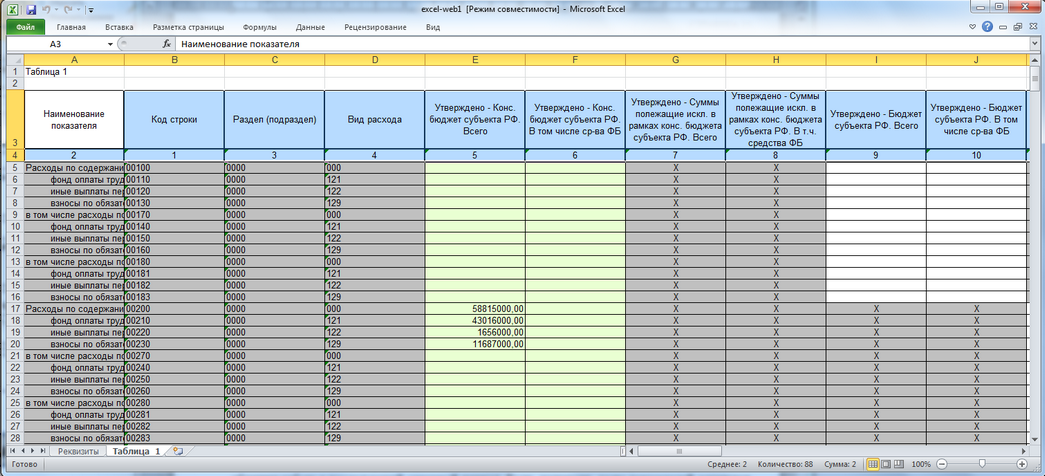This screenshot has width=1045, height=476.
Task: Go to first sheet navigation arrow
Action: pos(15,451)
